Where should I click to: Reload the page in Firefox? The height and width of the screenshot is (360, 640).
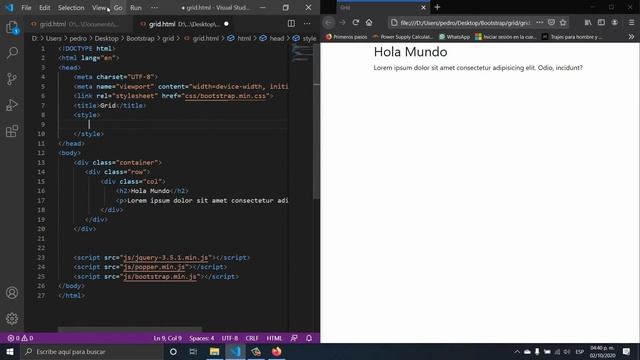point(356,22)
